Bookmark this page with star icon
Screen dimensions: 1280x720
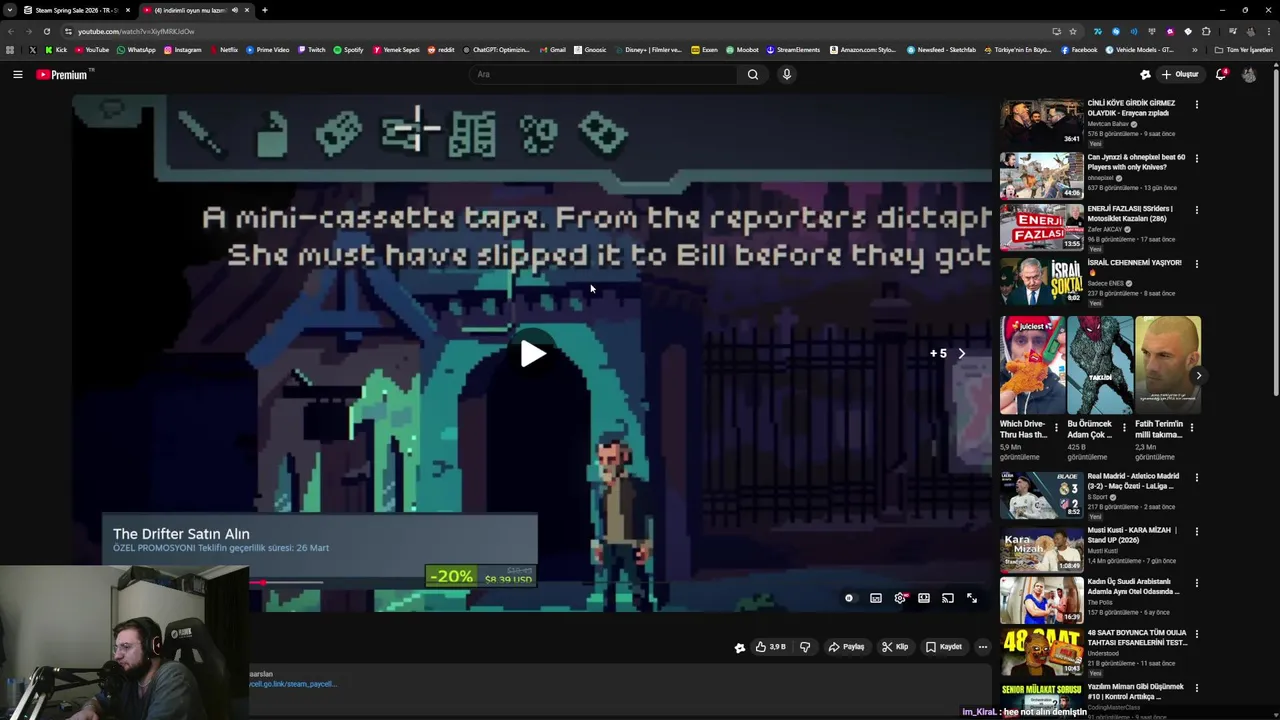coord(1073,31)
